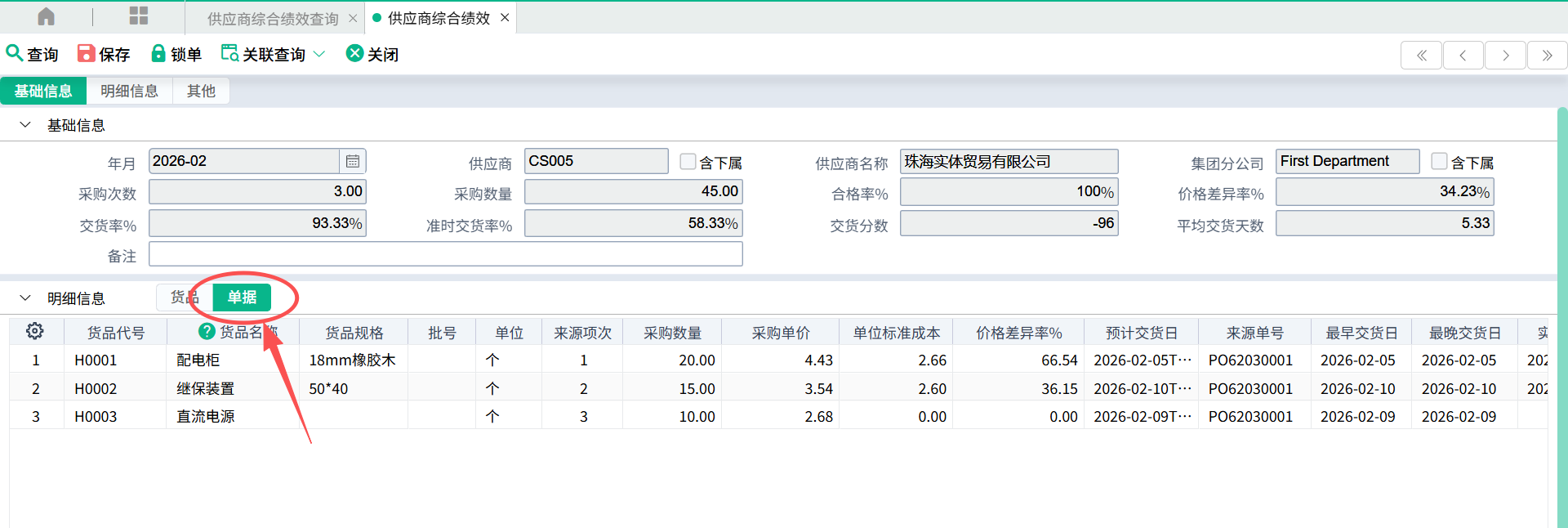The image size is (1568, 528).
Task: Toggle 含下属 checkbox next to 供应商
Action: coord(688,162)
